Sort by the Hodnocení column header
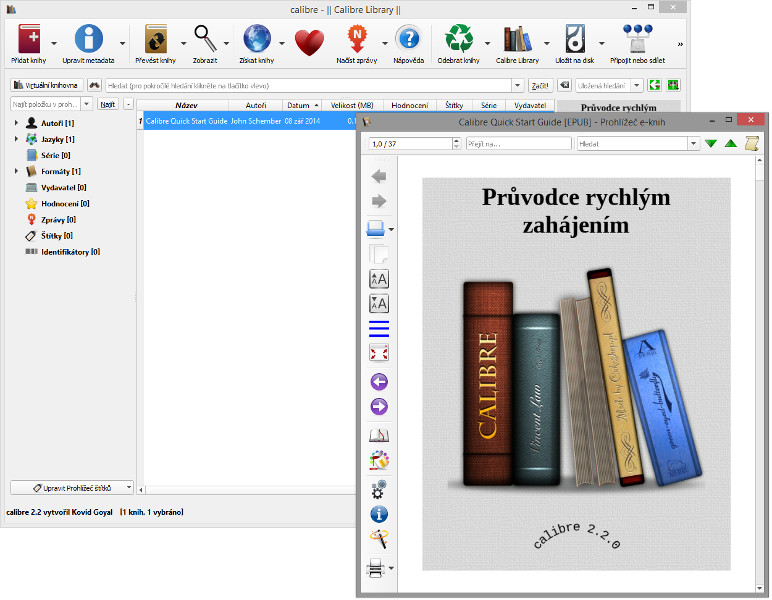This screenshot has width=772, height=600. [x=410, y=105]
